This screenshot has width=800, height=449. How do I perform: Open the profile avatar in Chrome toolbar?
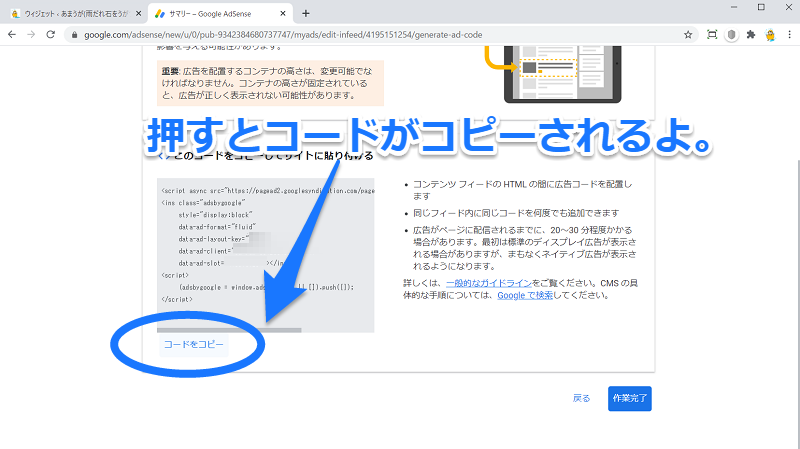click(770, 34)
